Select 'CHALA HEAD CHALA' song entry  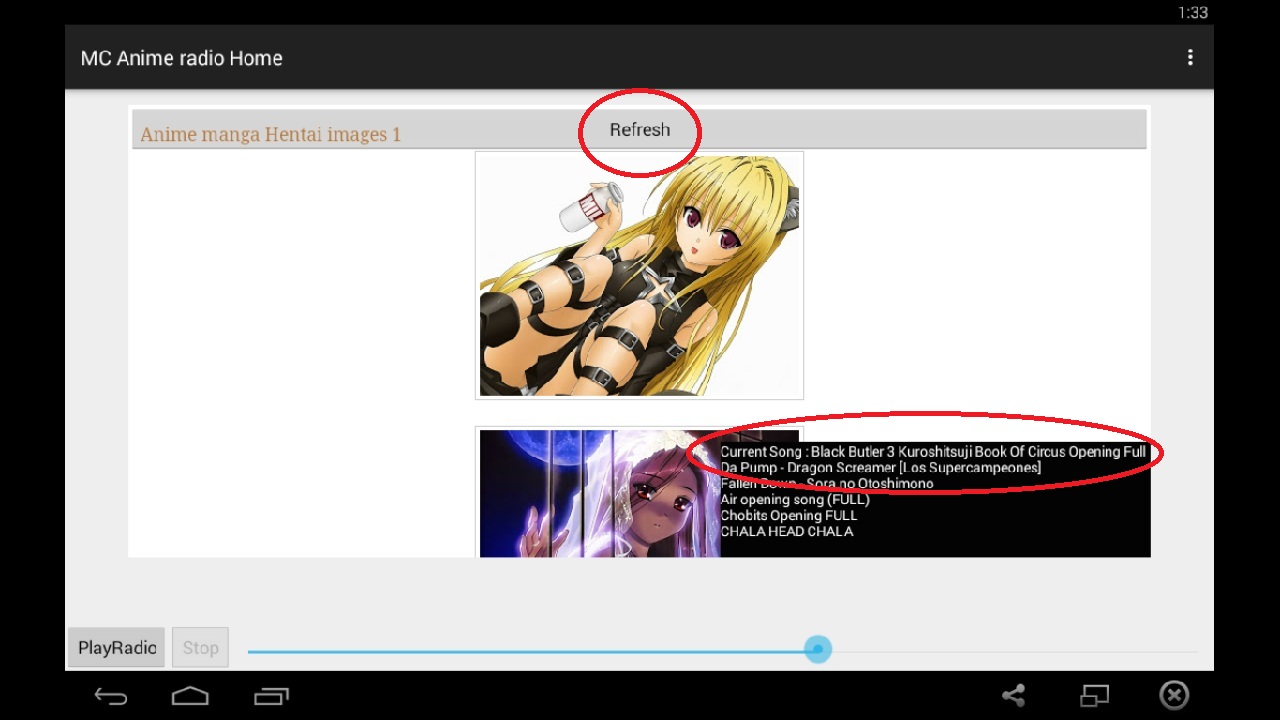(x=787, y=532)
